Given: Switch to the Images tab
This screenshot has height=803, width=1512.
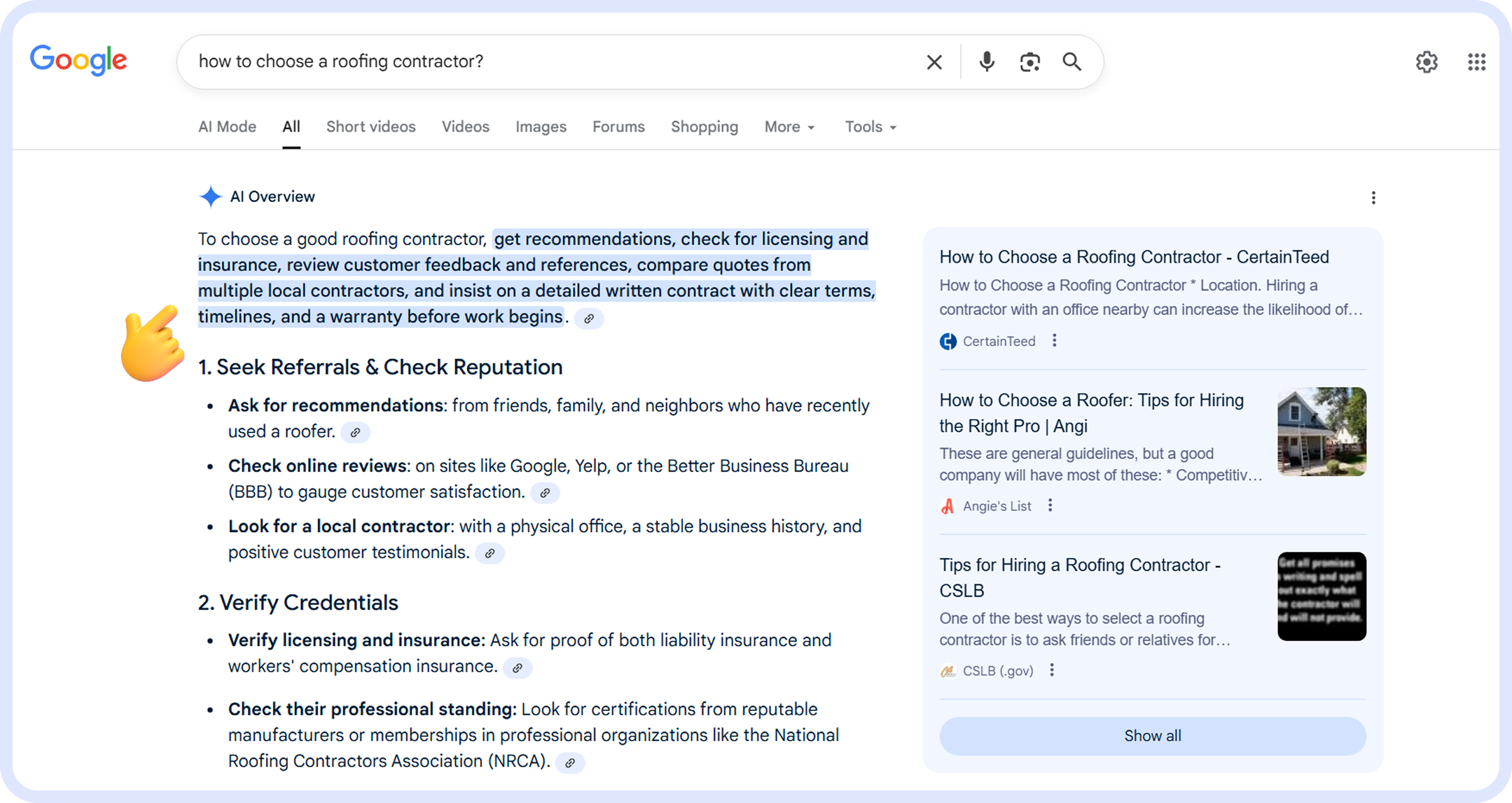Looking at the screenshot, I should [541, 126].
